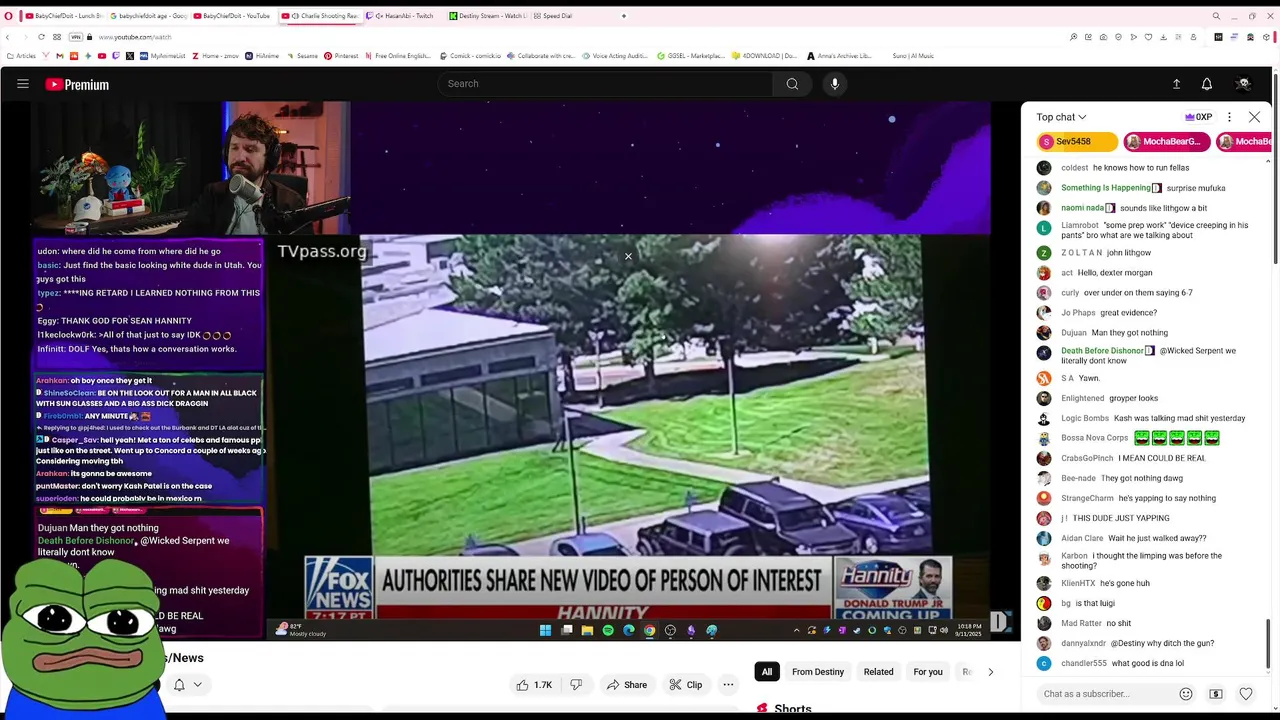Dismiss the overlay X in video
This screenshot has height=720, width=1280.
[628, 257]
